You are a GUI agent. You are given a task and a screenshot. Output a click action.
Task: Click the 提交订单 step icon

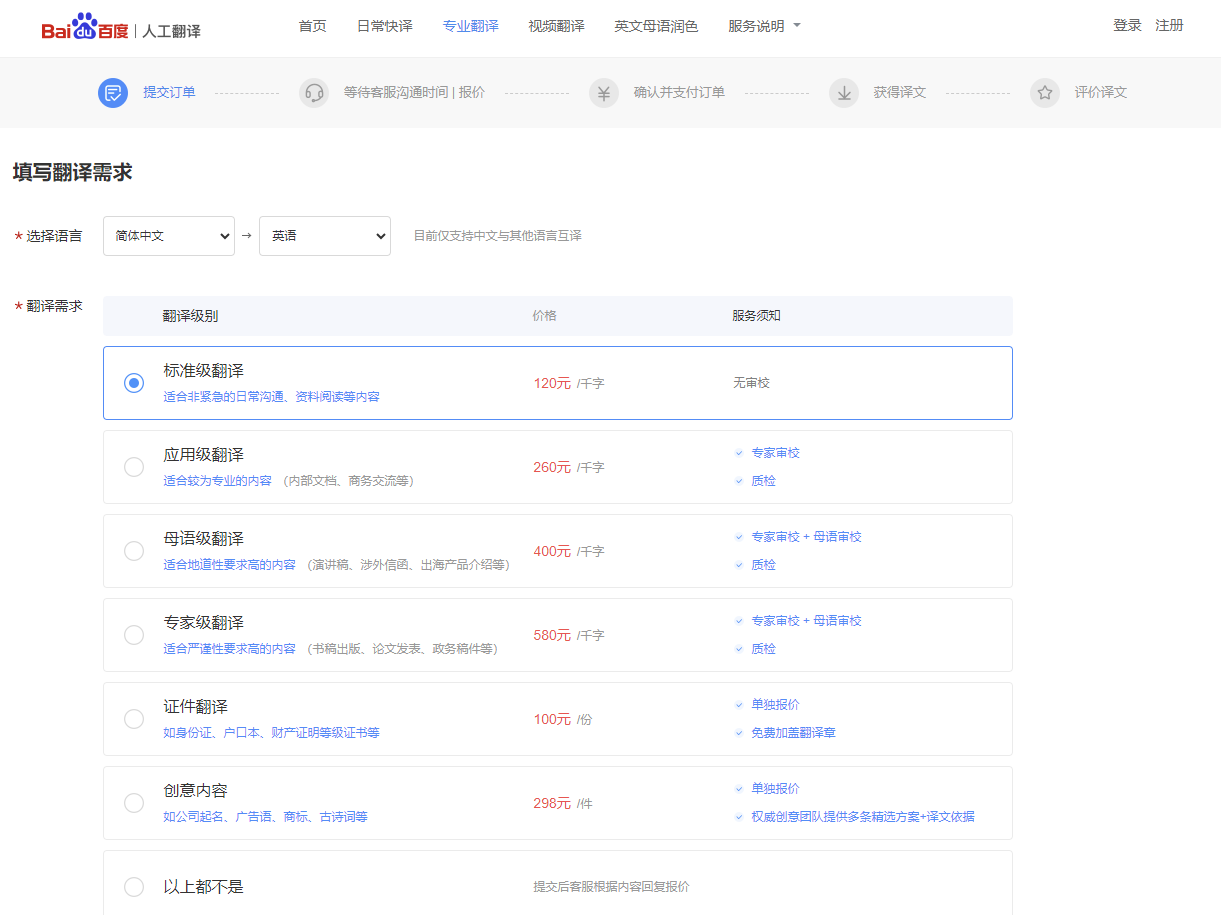(113, 93)
